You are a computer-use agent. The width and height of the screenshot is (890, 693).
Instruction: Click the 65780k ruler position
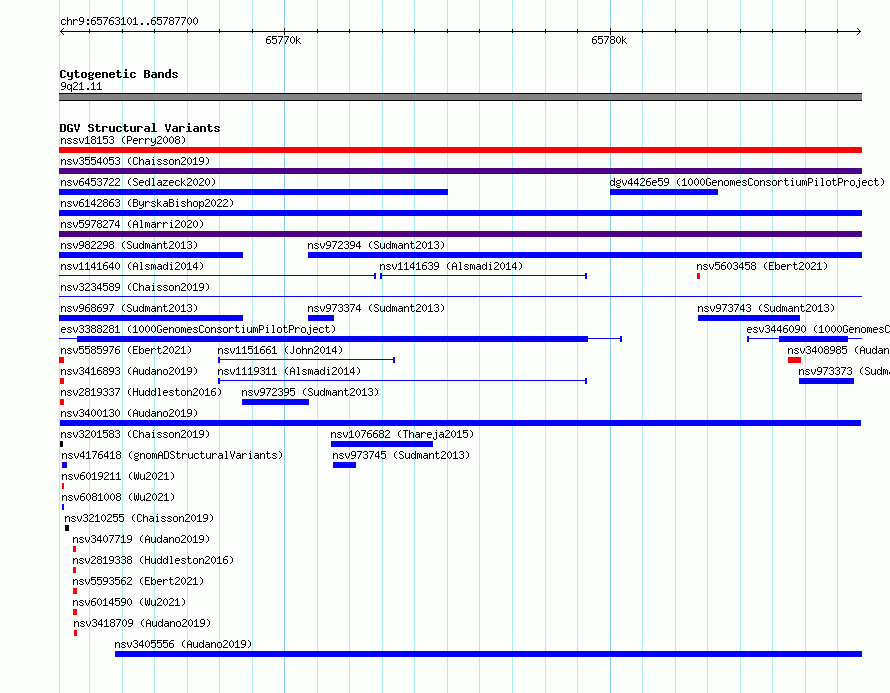[609, 40]
